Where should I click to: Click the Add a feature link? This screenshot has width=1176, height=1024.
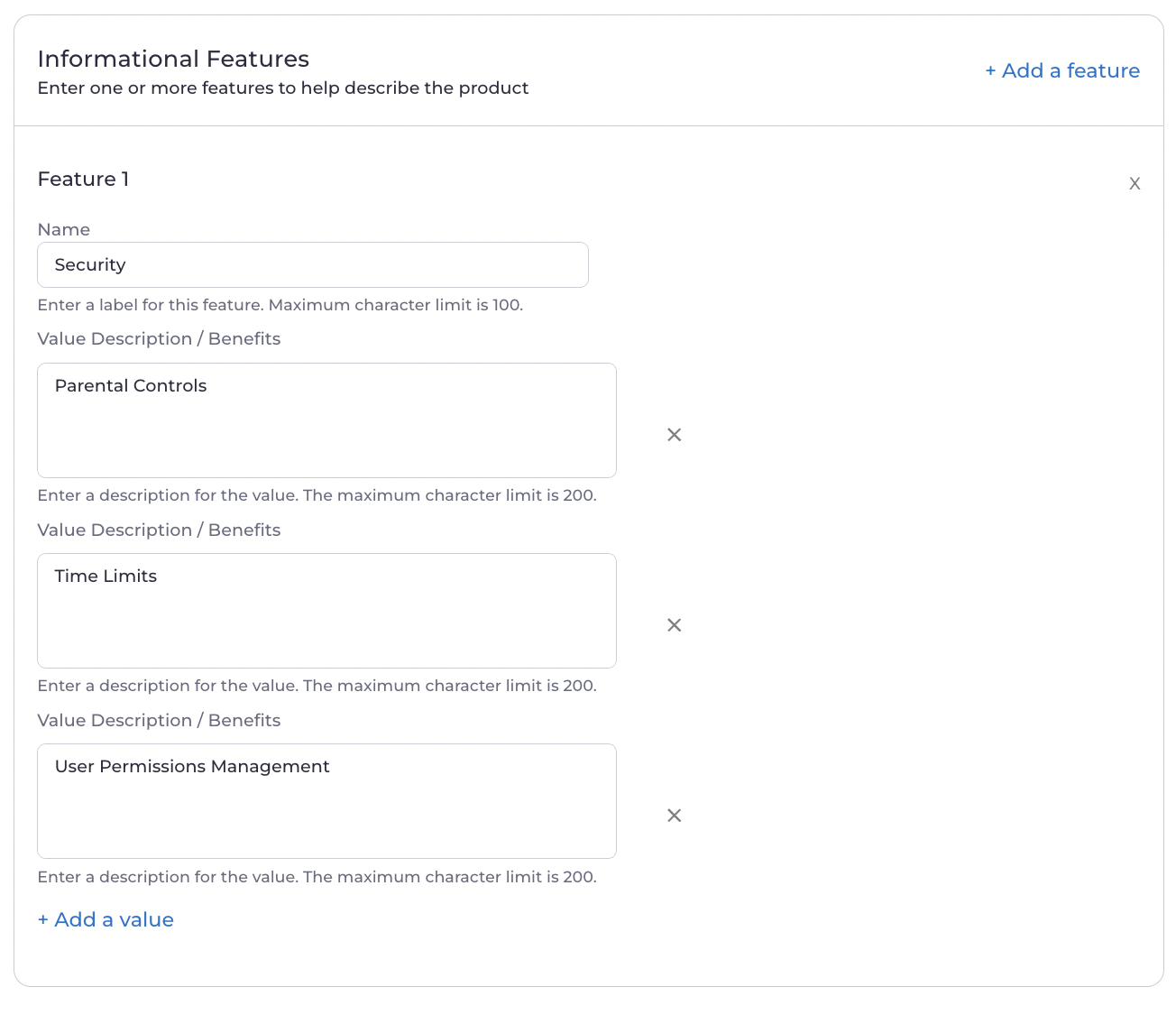pos(1062,70)
